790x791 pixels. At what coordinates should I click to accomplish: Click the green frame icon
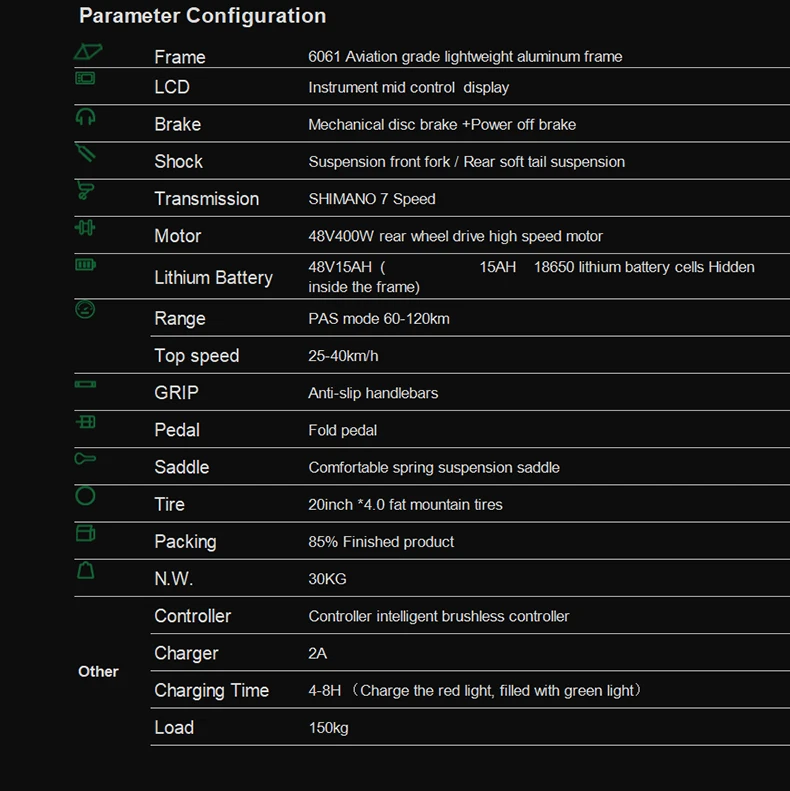pyautogui.click(x=88, y=51)
